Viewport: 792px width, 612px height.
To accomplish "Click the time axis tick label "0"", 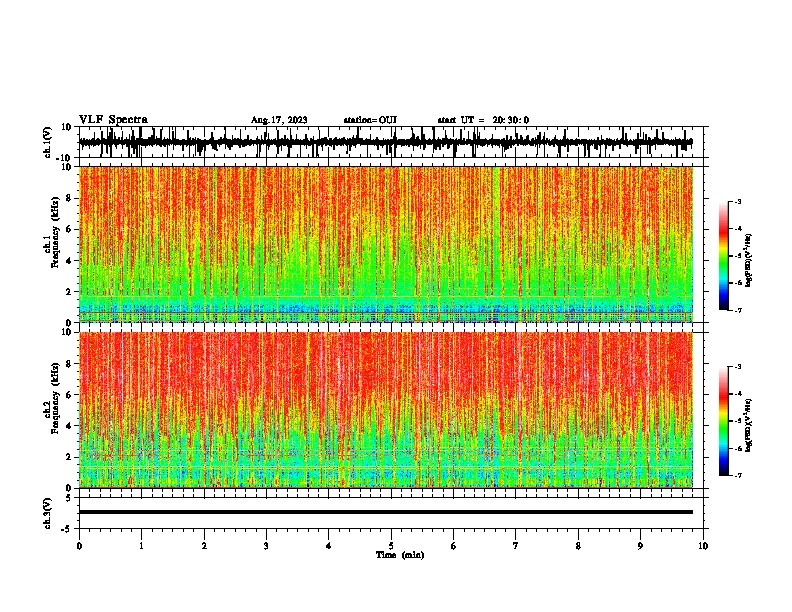I will (79, 546).
